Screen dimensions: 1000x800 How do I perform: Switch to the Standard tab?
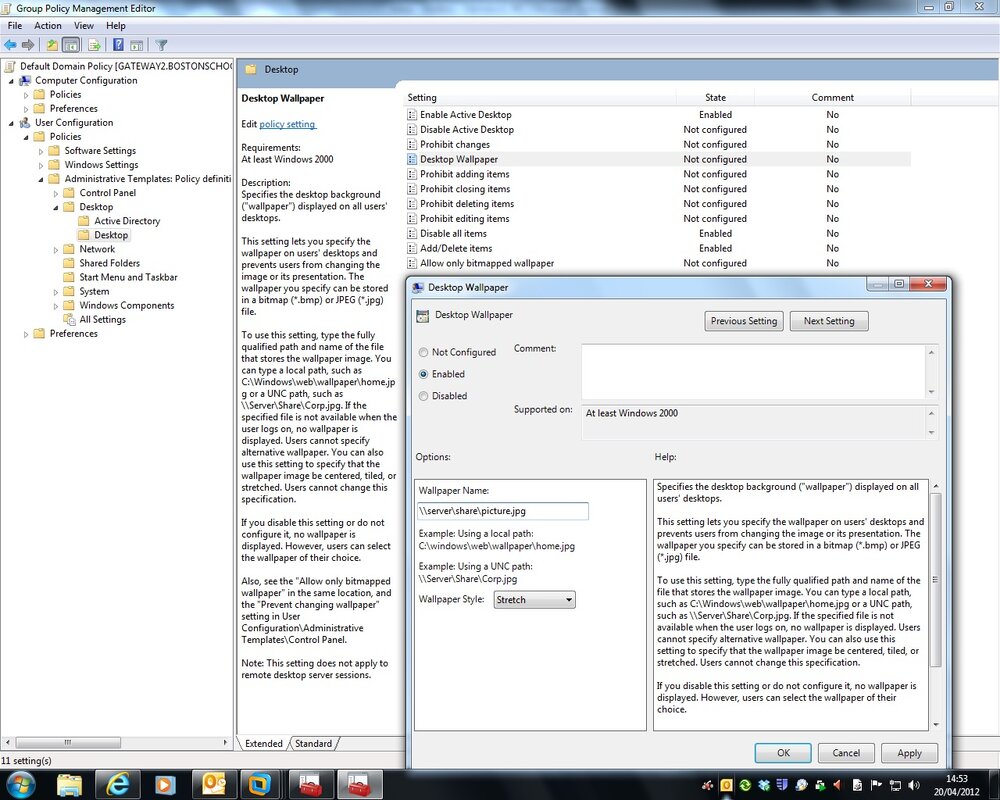313,743
